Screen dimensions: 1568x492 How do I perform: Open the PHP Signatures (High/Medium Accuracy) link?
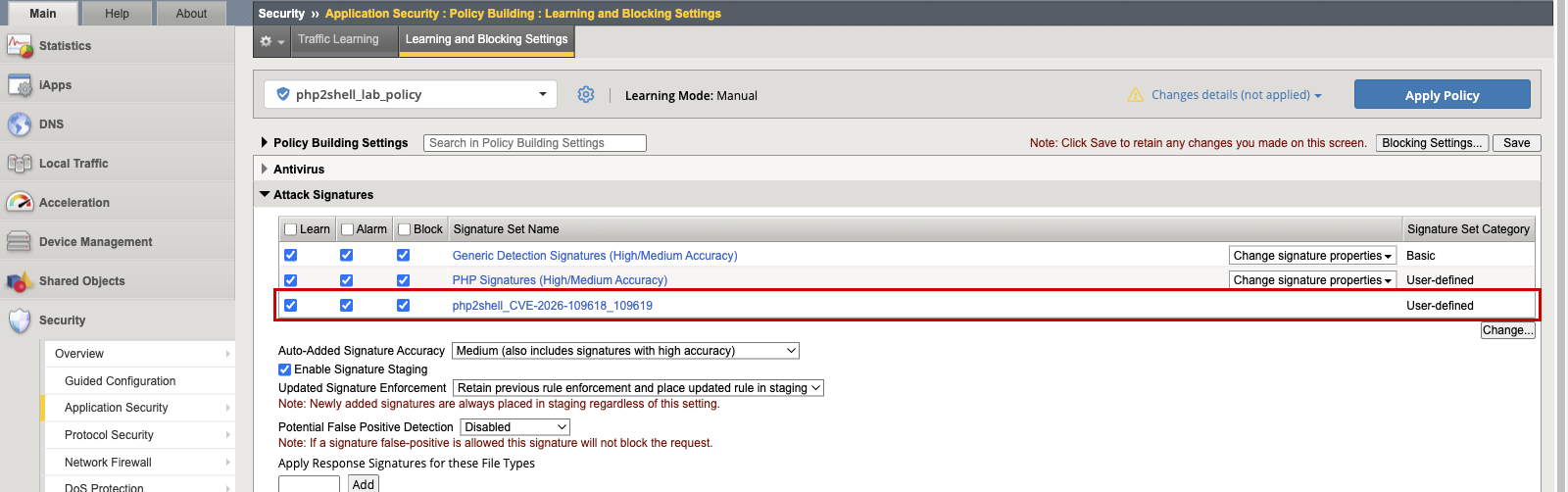point(560,280)
